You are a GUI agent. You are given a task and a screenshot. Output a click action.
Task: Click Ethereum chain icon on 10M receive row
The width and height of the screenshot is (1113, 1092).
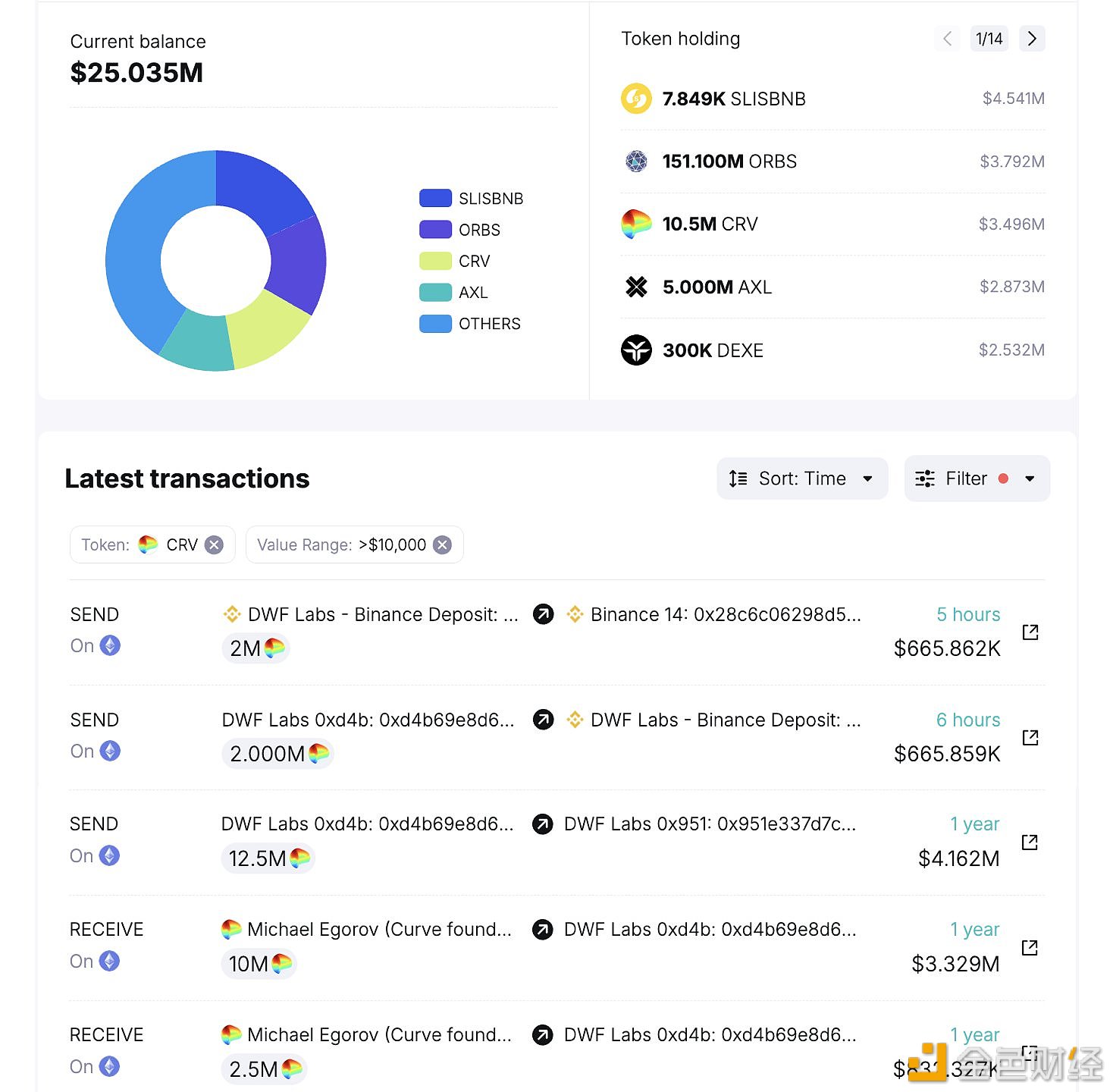pyautogui.click(x=110, y=961)
